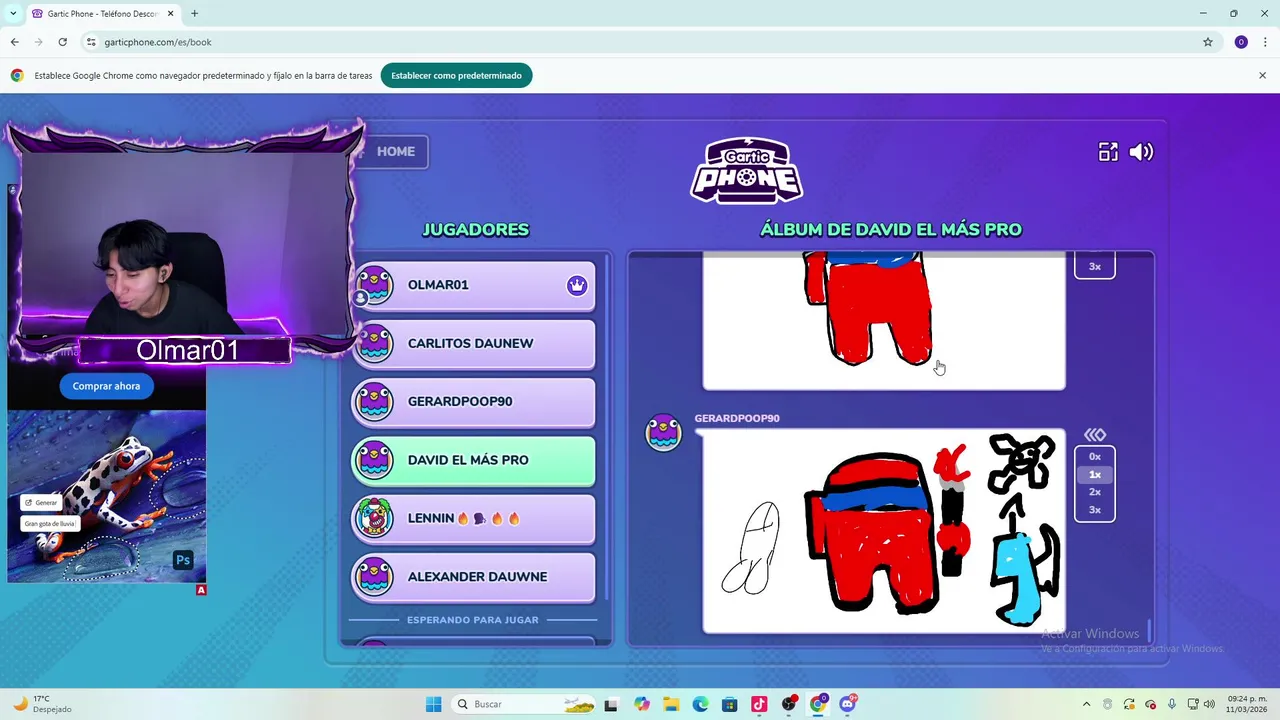Viewport: 1280px width, 720px height.
Task: Open the Chrome profile avatar
Action: [x=1241, y=42]
